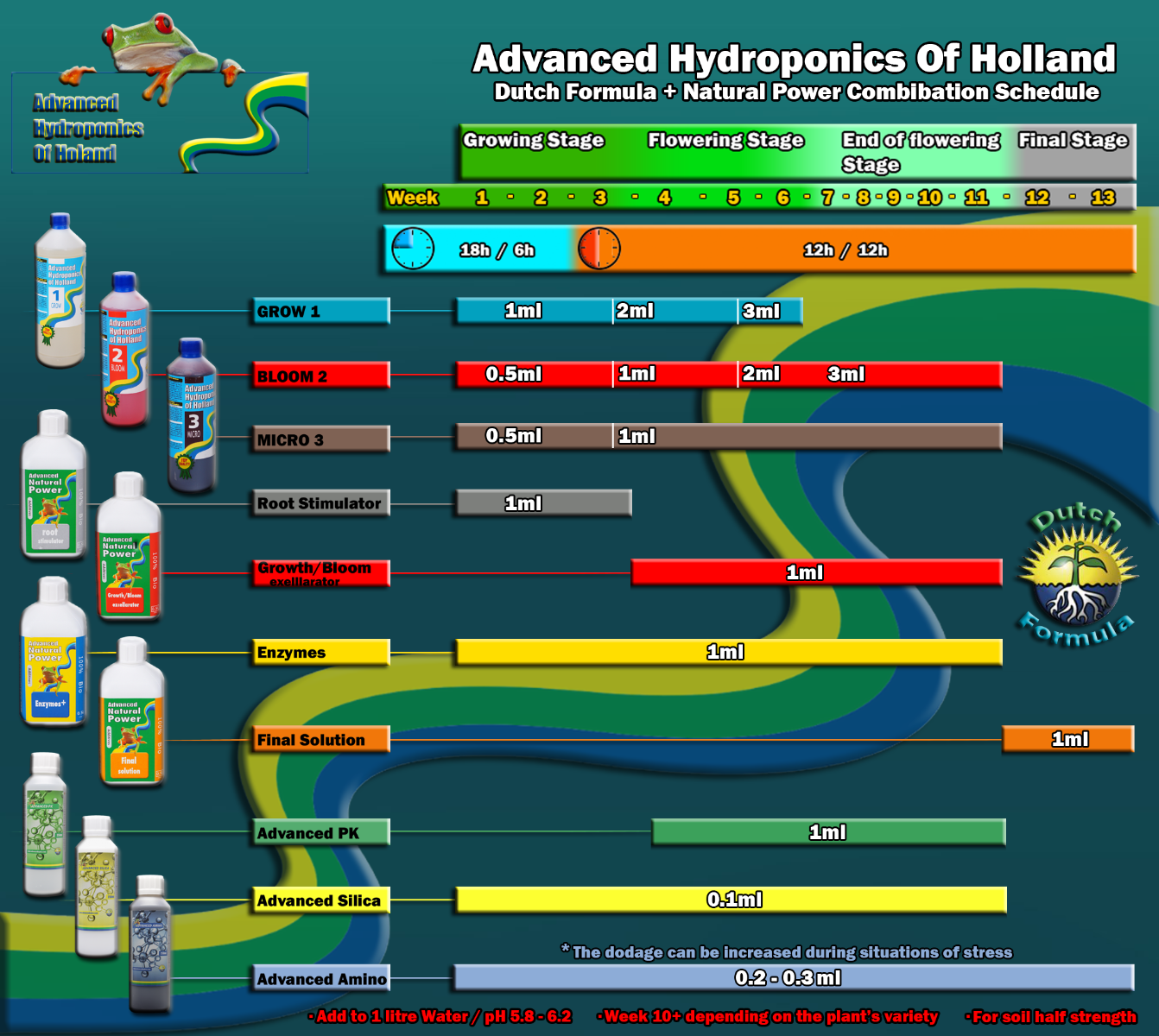Select the Bloom 2 red bottle
The height and width of the screenshot is (1036, 1159).
pos(124,350)
